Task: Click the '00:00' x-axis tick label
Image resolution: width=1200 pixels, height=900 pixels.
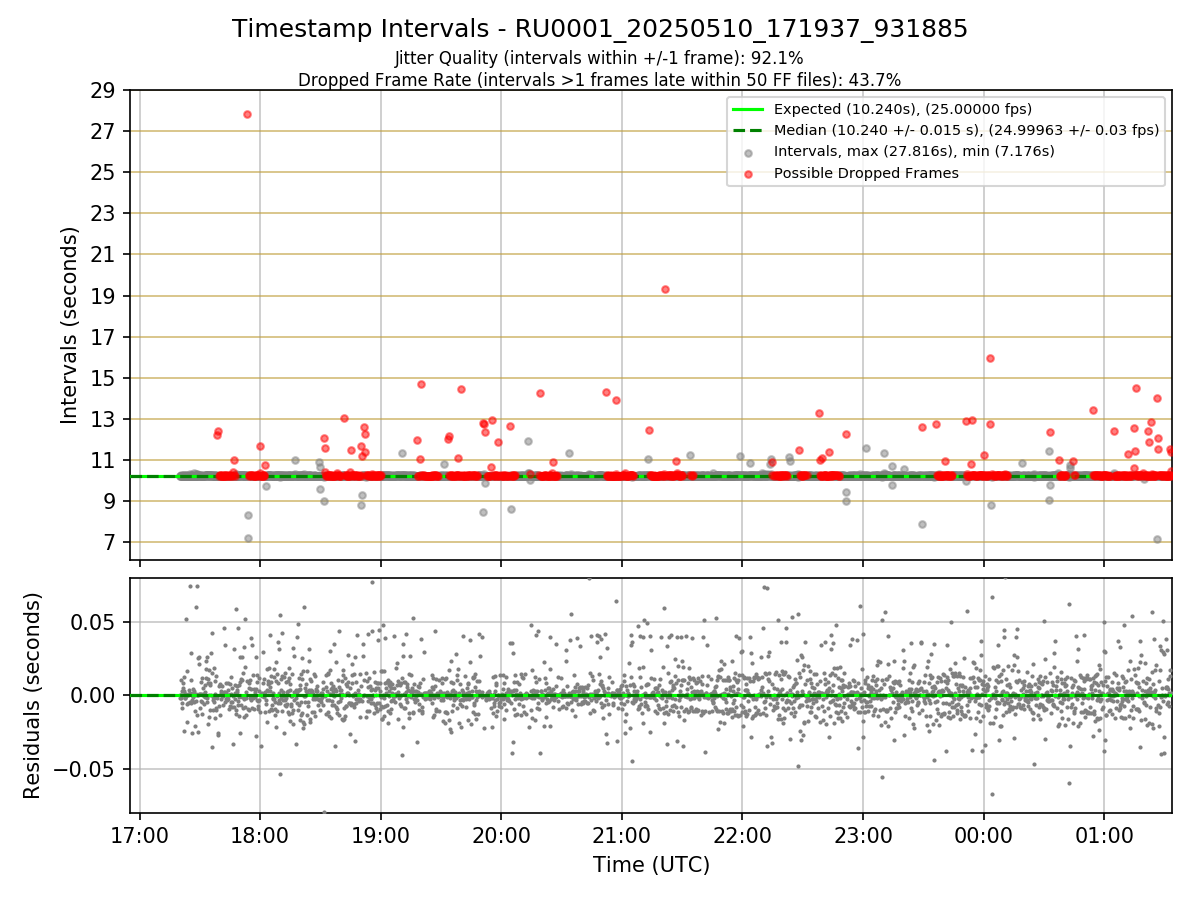Action: (x=984, y=834)
